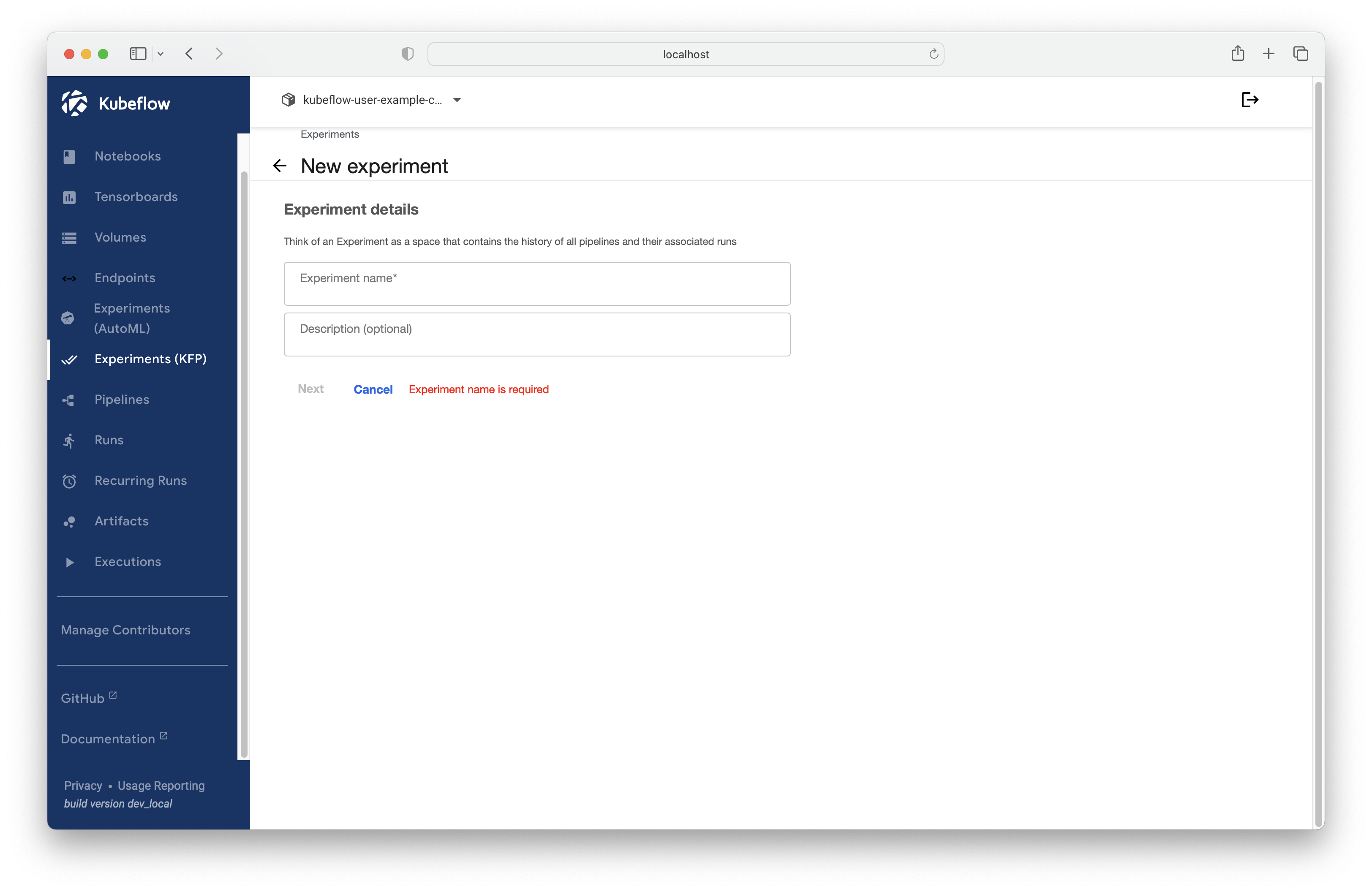The image size is (1372, 892).
Task: Click the disabled Next button
Action: [311, 389]
